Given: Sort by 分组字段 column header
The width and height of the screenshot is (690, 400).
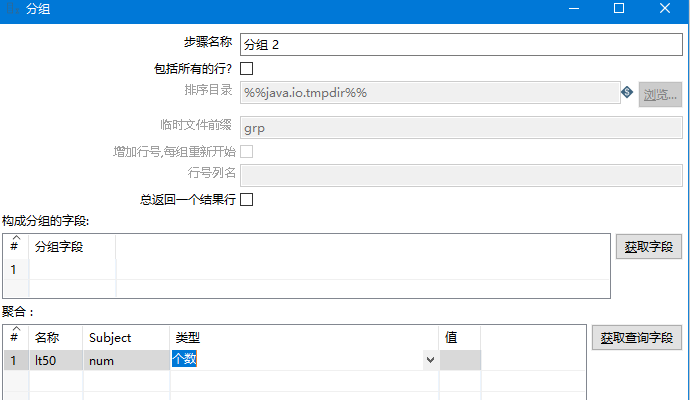Looking at the screenshot, I should (x=72, y=247).
